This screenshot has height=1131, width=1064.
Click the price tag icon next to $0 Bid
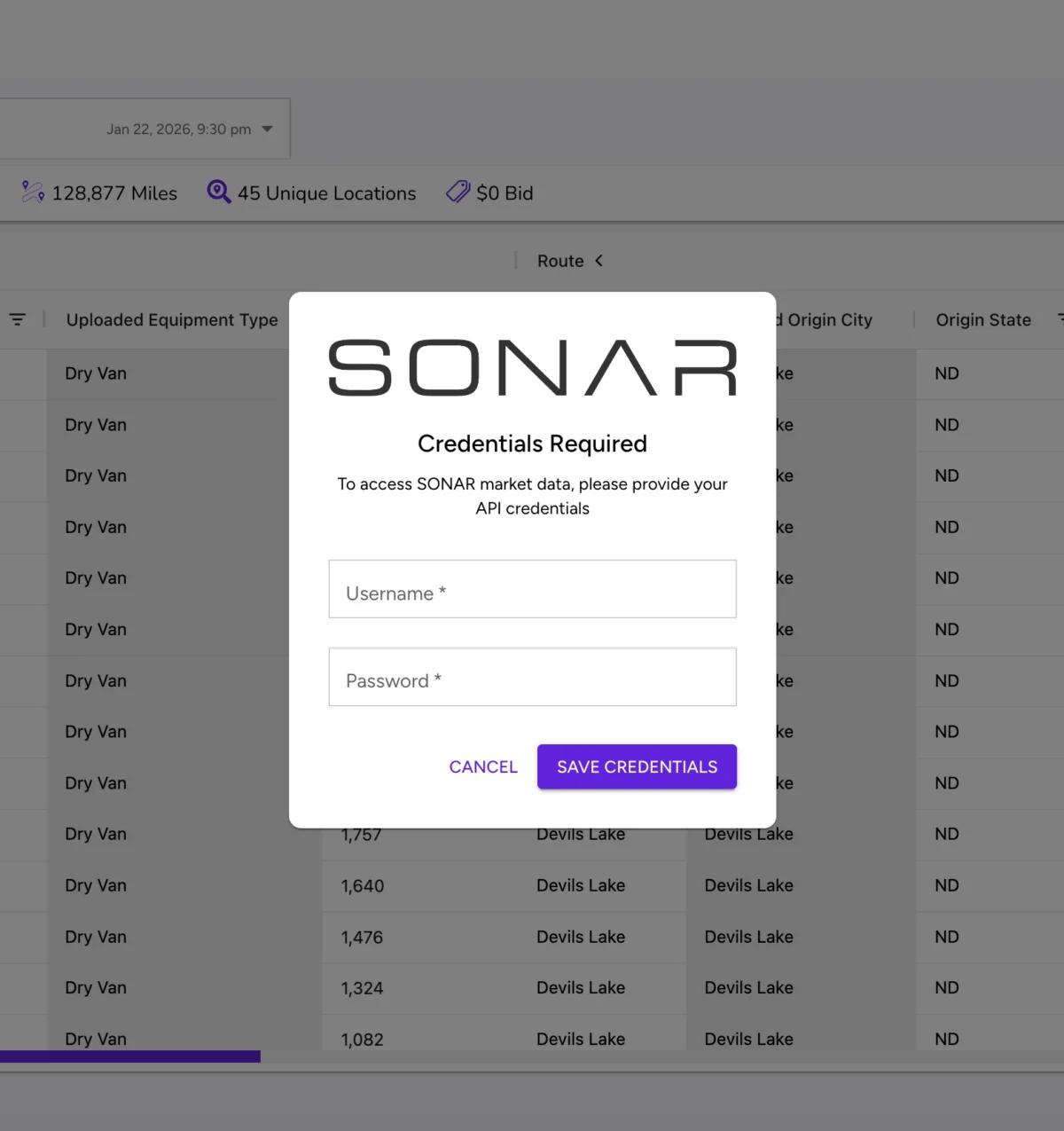(x=457, y=192)
